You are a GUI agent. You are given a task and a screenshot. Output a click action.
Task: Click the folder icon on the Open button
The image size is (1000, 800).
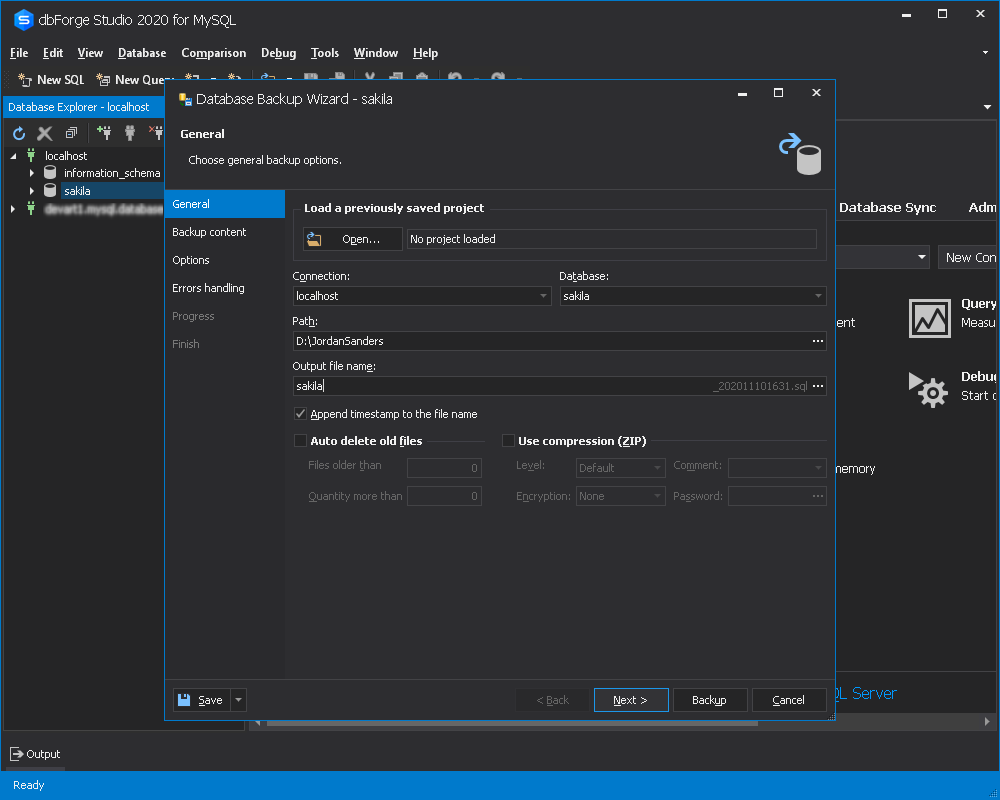[x=314, y=239]
